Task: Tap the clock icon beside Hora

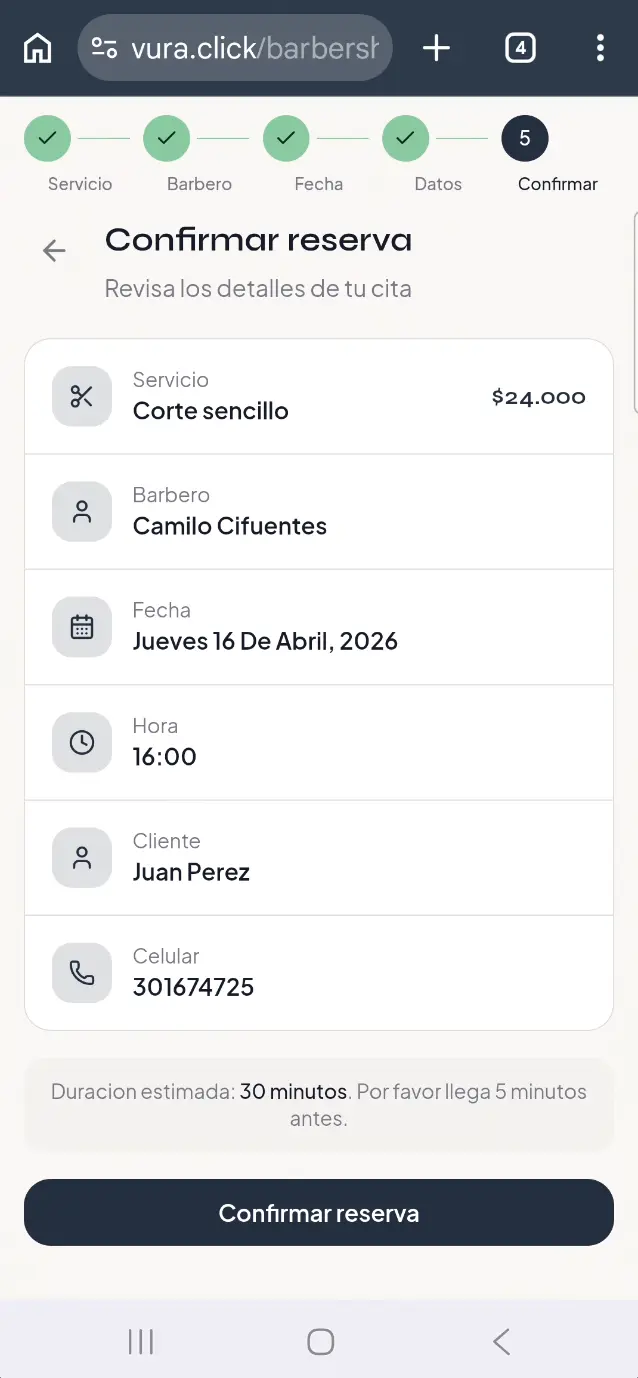Action: click(81, 742)
